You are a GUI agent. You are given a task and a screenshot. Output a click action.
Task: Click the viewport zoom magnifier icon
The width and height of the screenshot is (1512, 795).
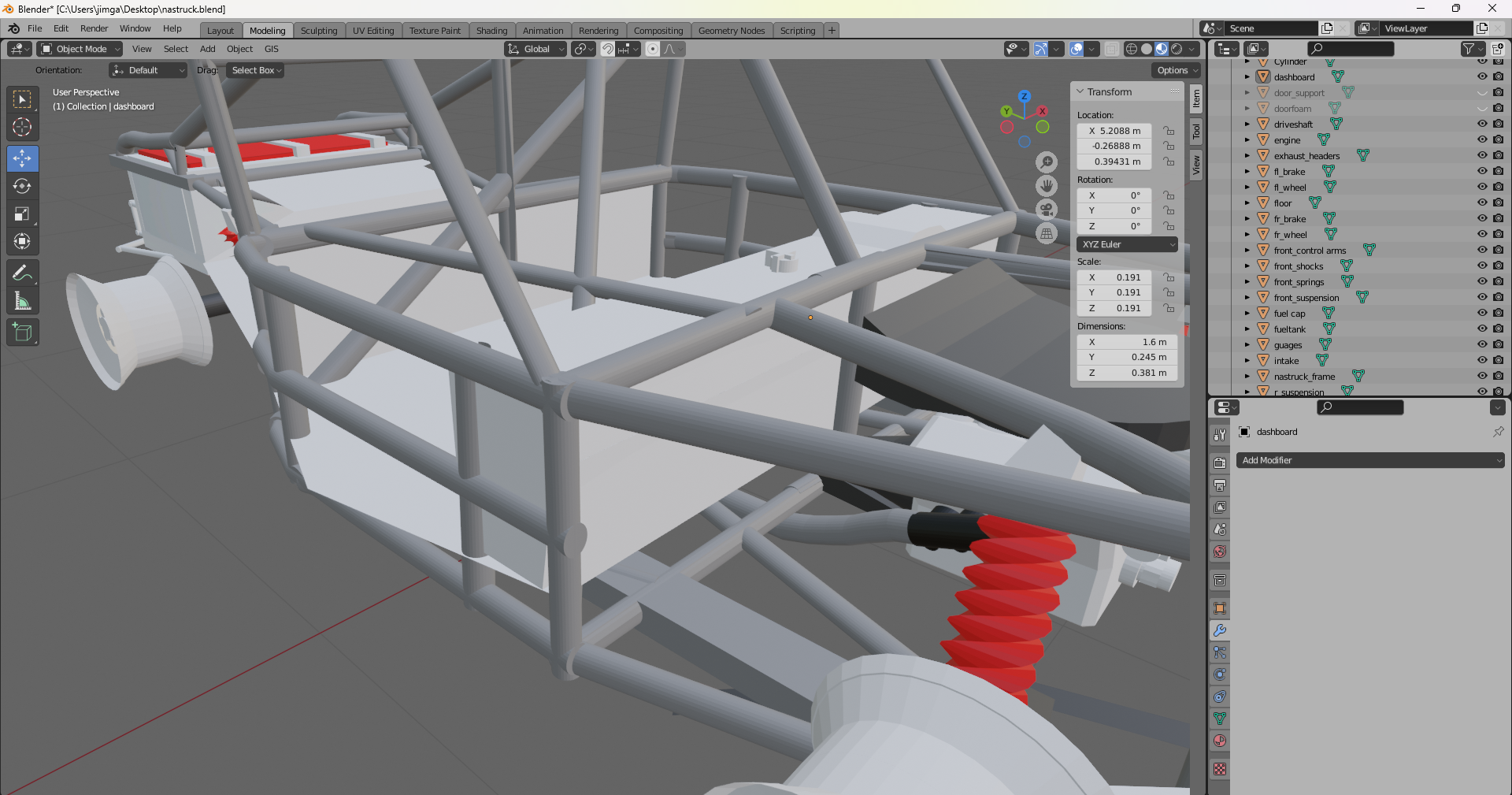[x=1047, y=162]
